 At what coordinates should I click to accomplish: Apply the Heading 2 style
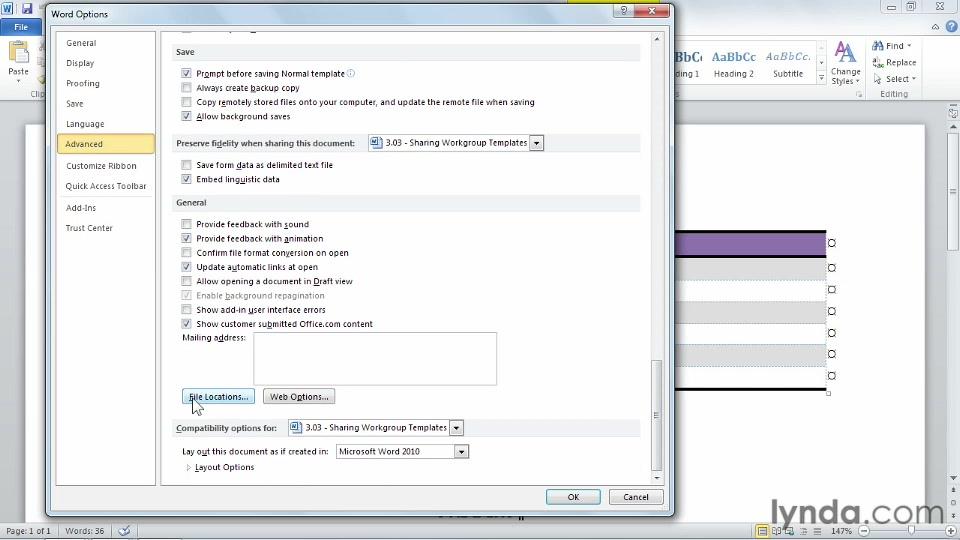point(733,64)
